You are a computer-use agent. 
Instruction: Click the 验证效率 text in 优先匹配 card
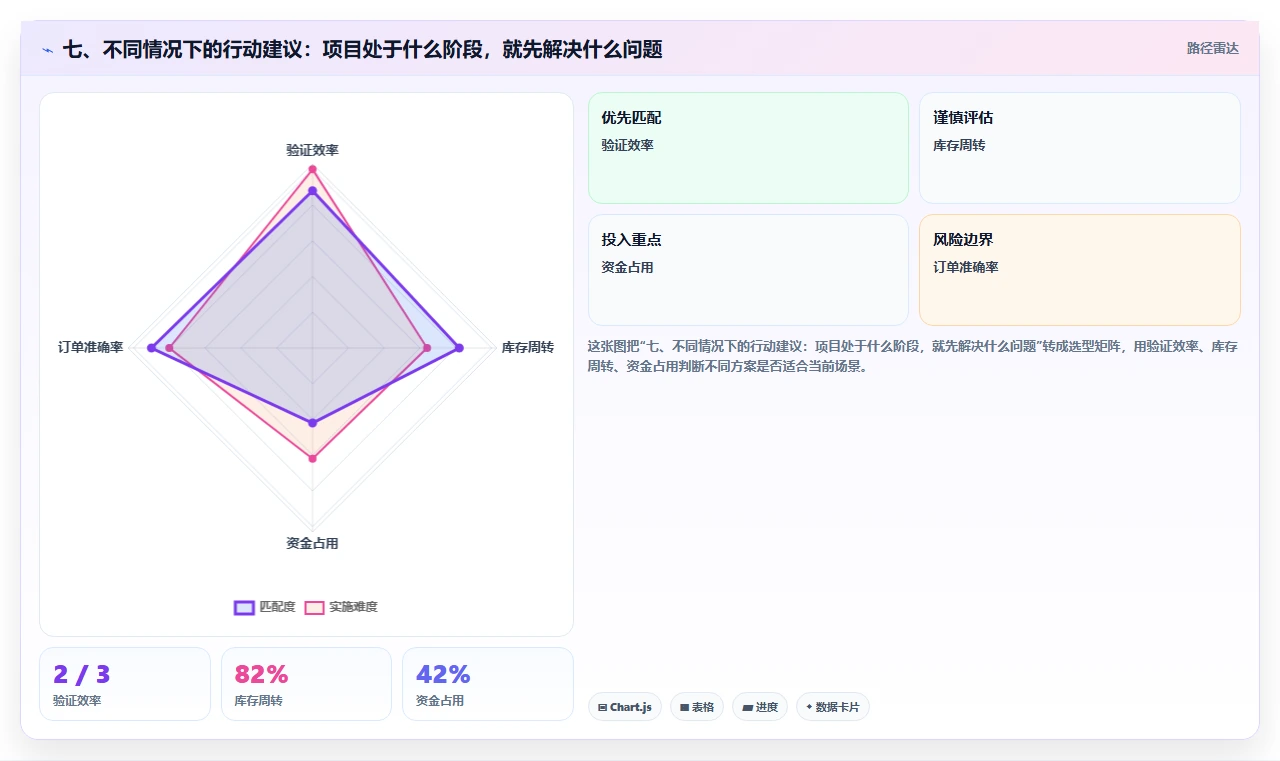tap(627, 145)
